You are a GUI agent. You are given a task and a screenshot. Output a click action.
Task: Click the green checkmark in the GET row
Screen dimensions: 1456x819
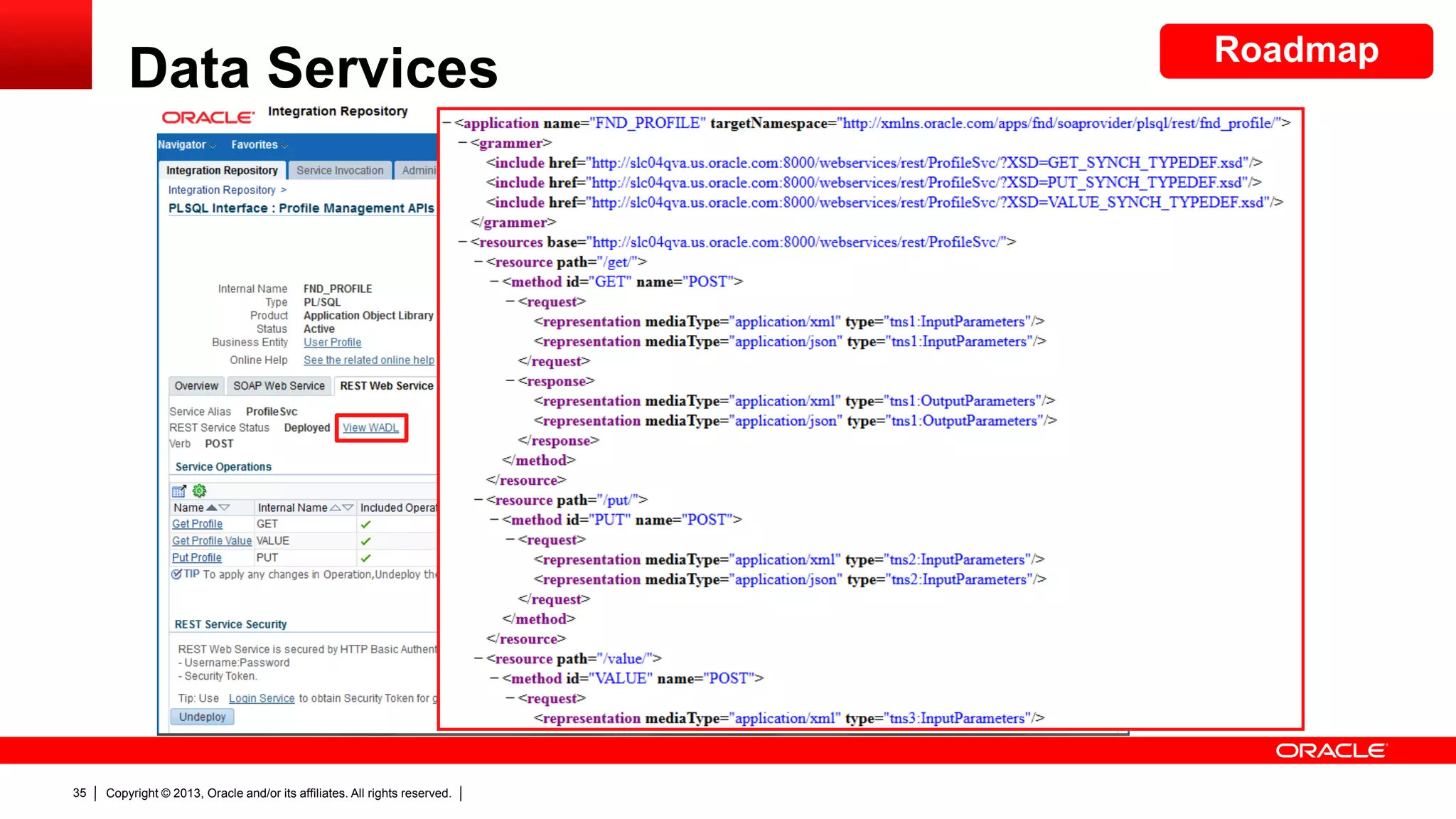pyautogui.click(x=365, y=525)
